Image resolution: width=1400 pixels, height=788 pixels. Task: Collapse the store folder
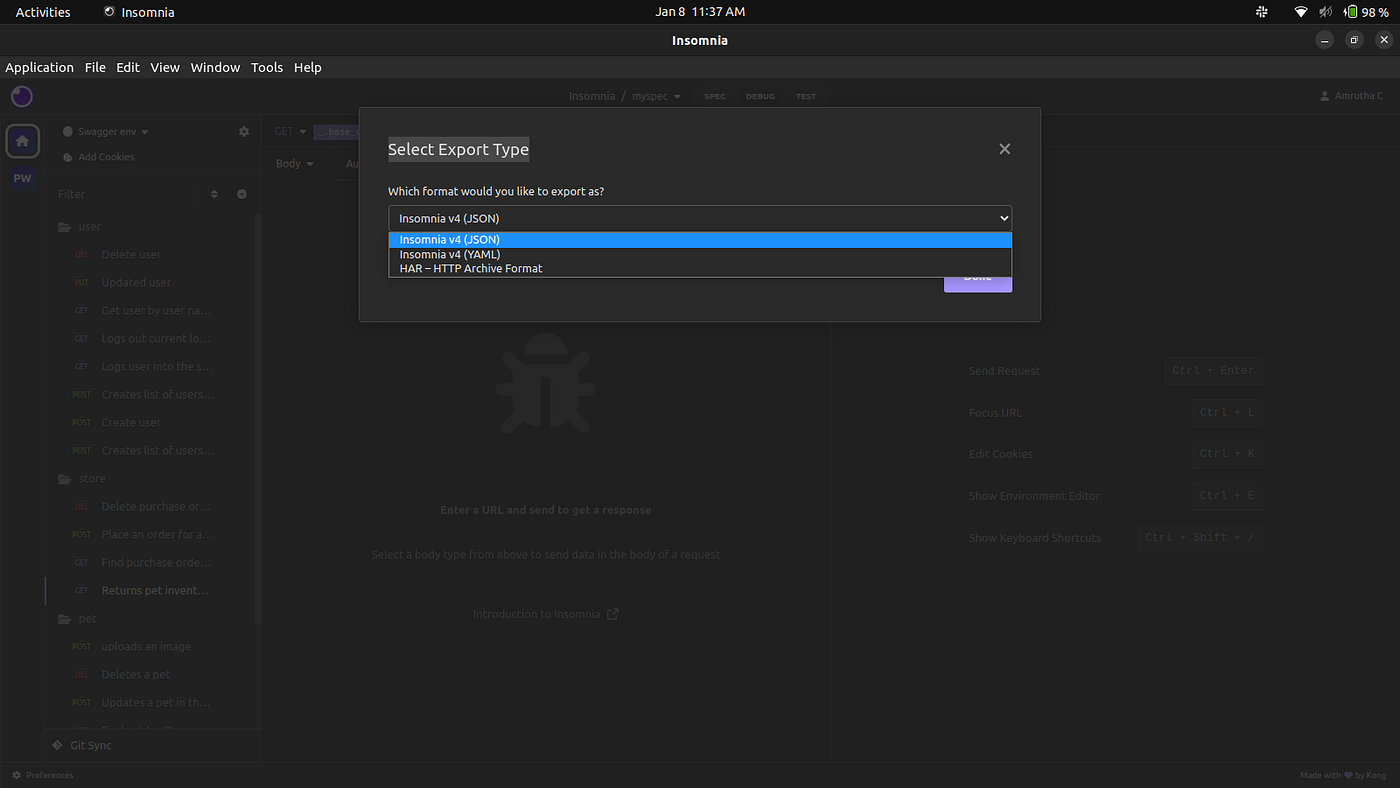point(82,479)
